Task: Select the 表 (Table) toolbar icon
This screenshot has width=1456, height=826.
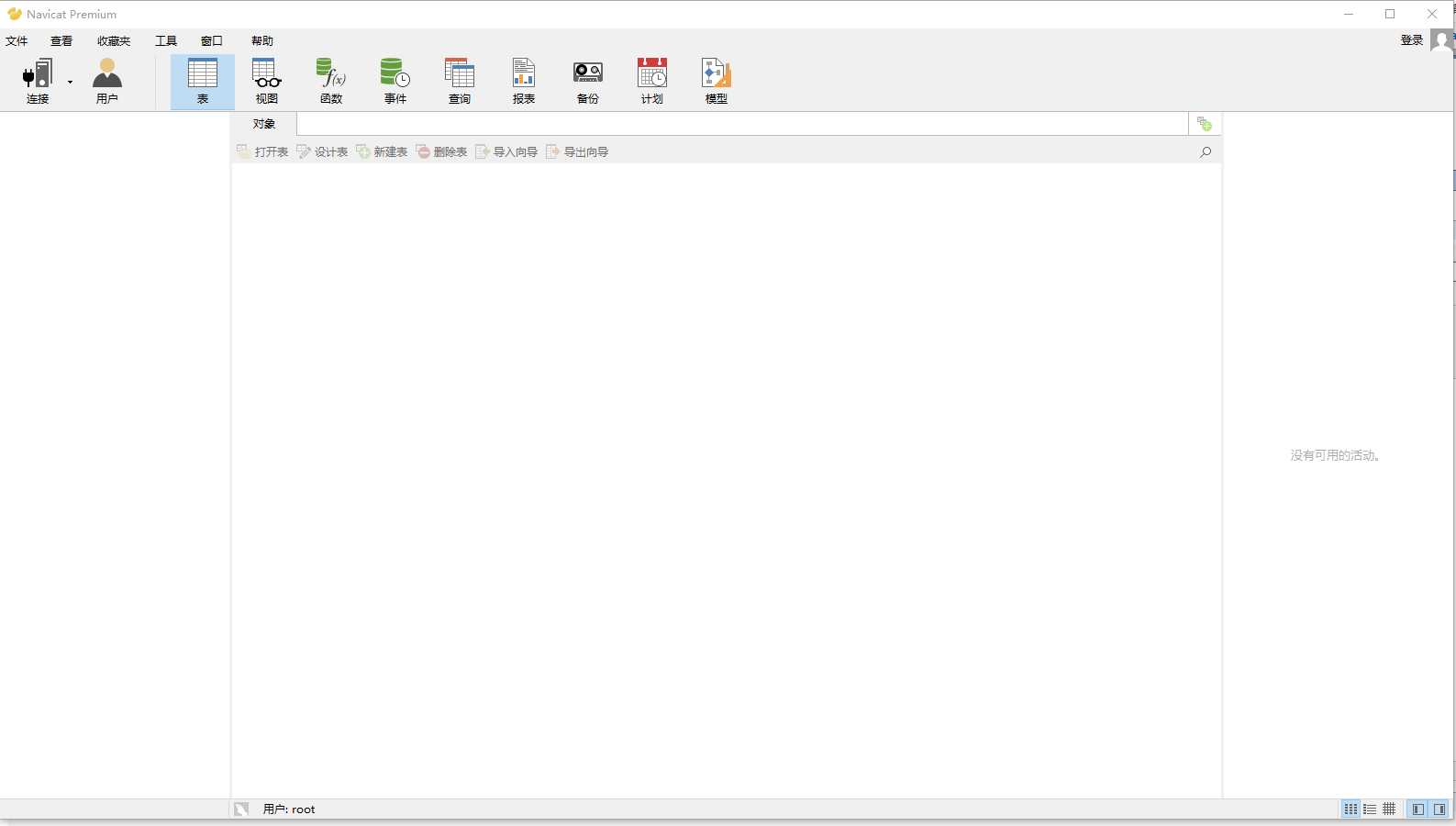Action: pyautogui.click(x=203, y=81)
